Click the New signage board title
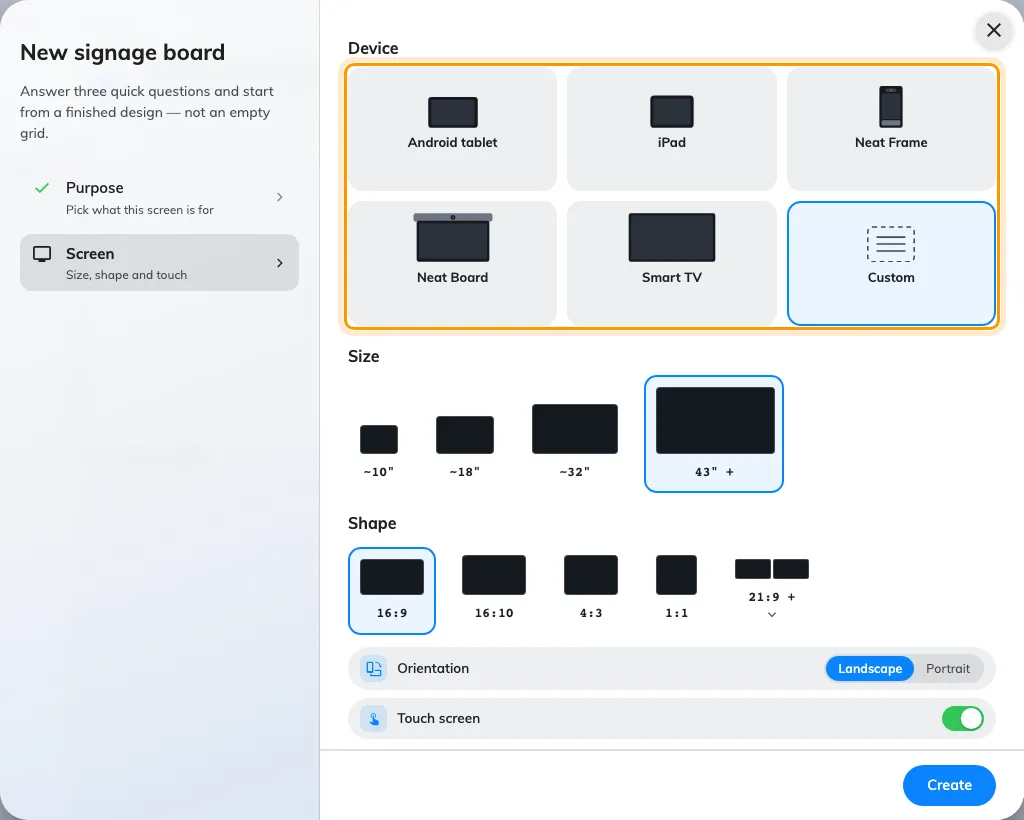The image size is (1024, 820). tap(123, 52)
